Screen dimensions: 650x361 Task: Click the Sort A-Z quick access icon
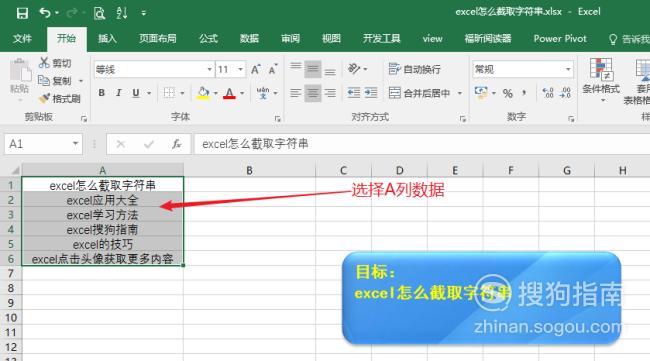122,13
